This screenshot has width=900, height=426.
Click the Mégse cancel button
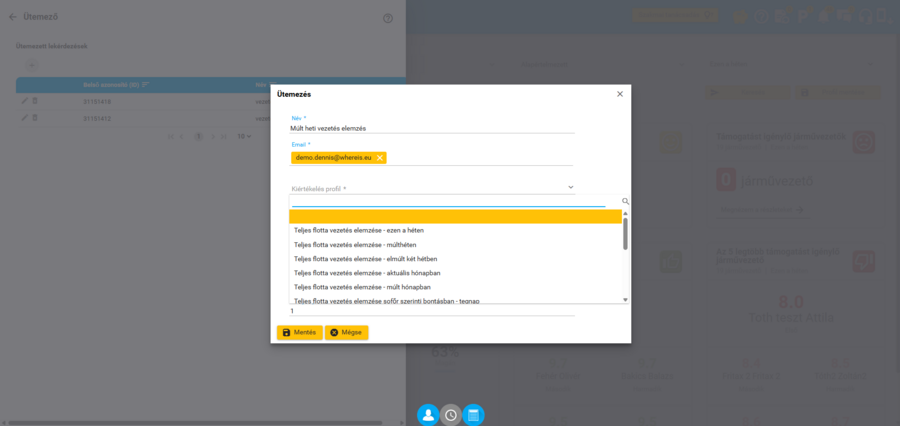347,332
